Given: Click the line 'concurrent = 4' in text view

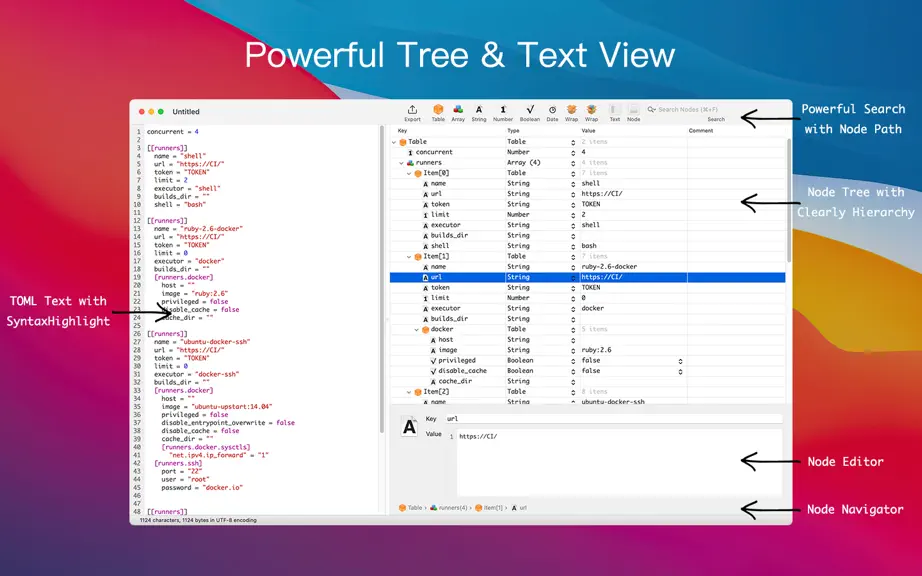Looking at the screenshot, I should coord(172,132).
